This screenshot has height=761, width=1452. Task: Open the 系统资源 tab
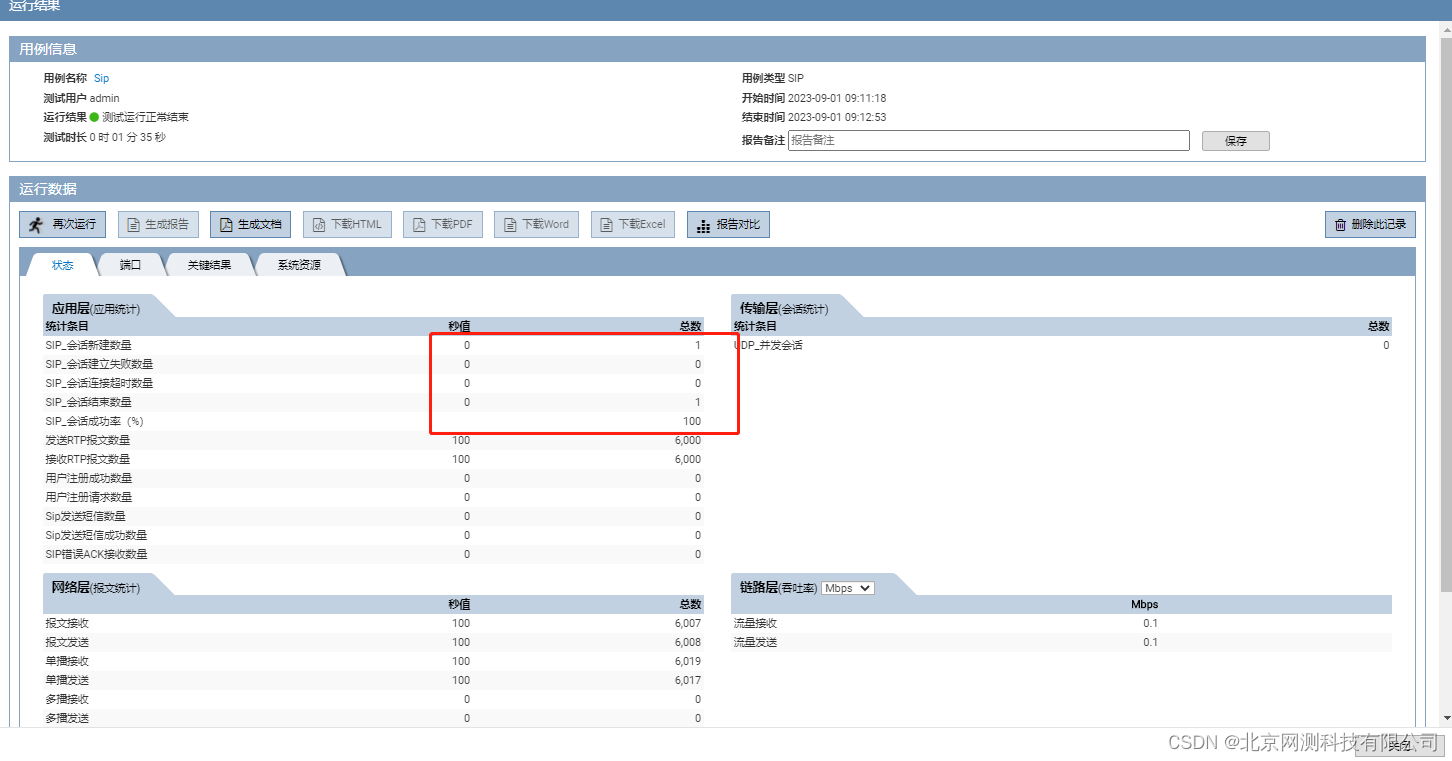coord(299,265)
